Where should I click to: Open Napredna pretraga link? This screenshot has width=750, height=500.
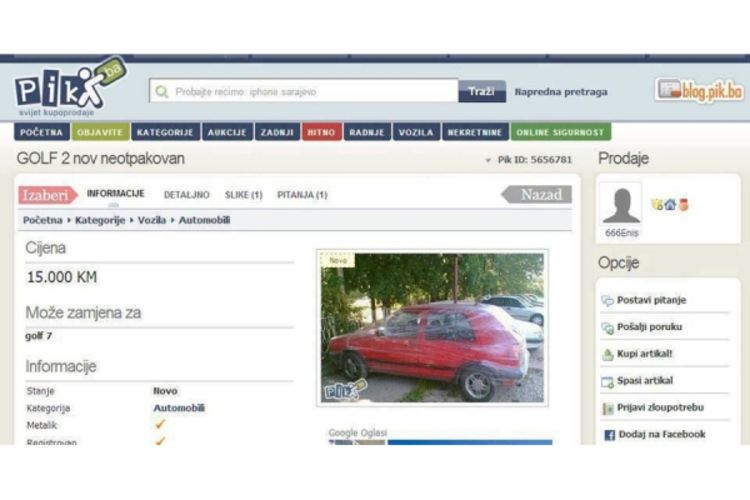tap(561, 91)
